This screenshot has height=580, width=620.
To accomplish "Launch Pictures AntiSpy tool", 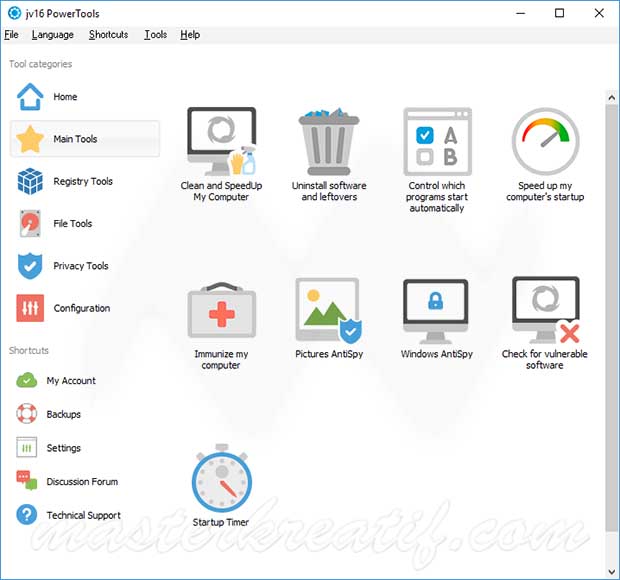I will point(329,311).
